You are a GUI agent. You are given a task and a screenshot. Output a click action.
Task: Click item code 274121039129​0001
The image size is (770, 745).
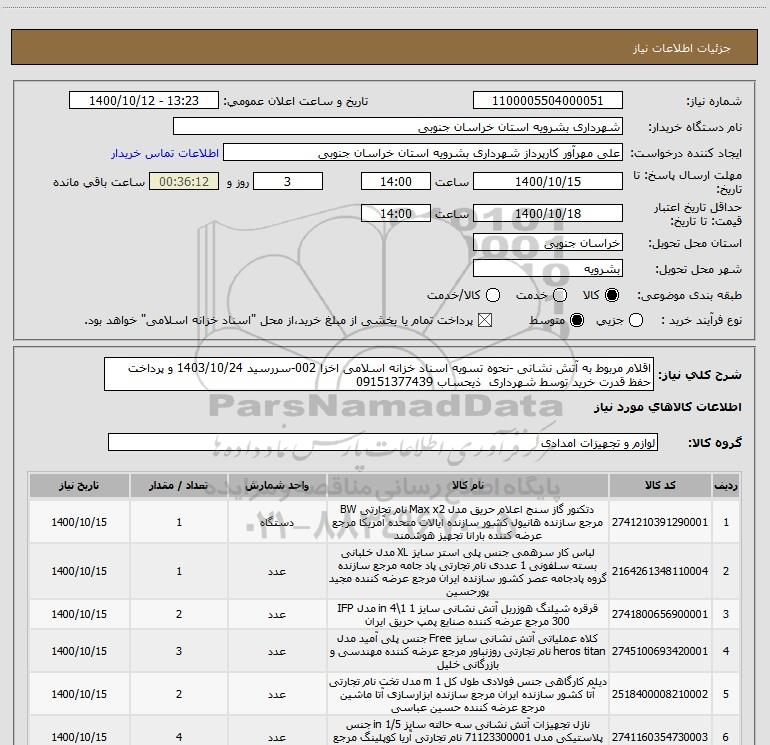pos(660,522)
